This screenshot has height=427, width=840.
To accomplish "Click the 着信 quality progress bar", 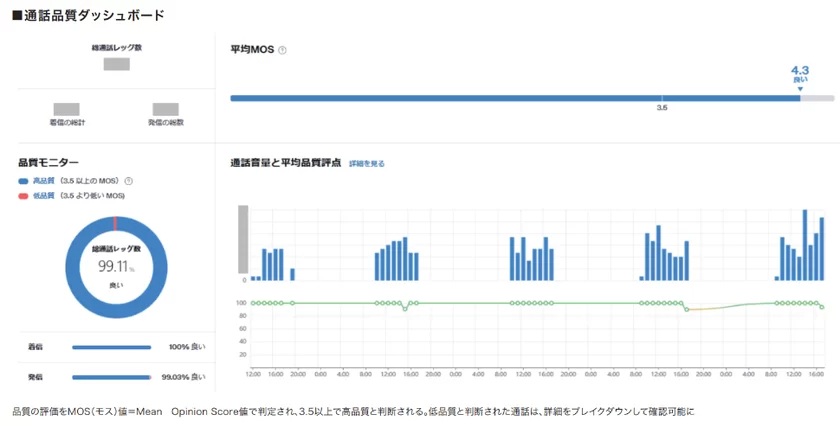I will click(x=111, y=347).
